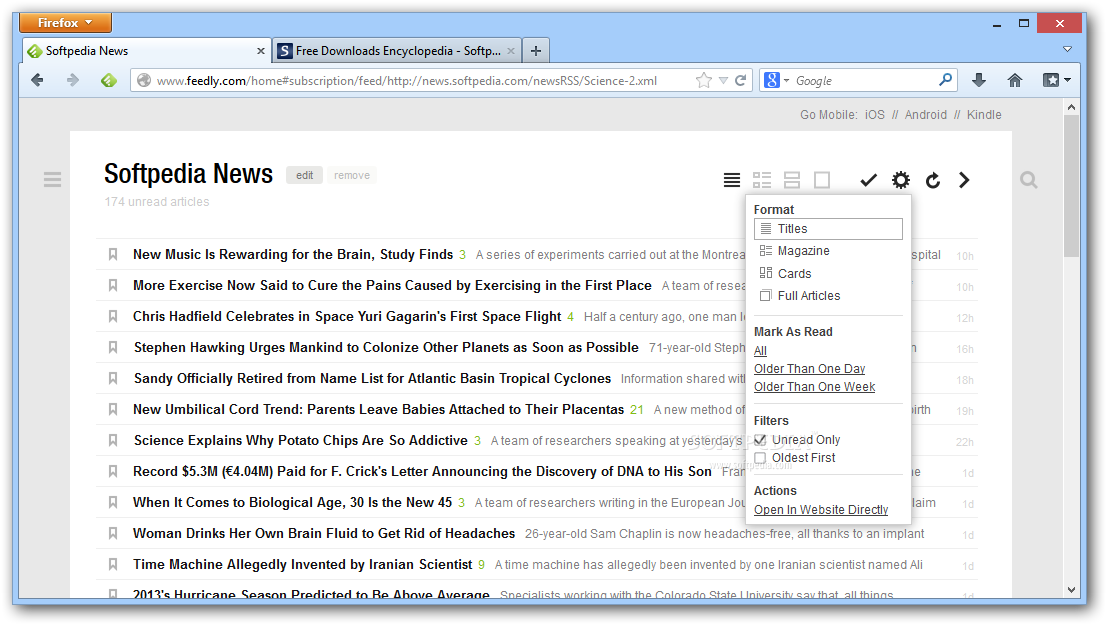Click the scrollbar down arrow
The width and height of the screenshot is (1107, 625).
coord(1071,590)
